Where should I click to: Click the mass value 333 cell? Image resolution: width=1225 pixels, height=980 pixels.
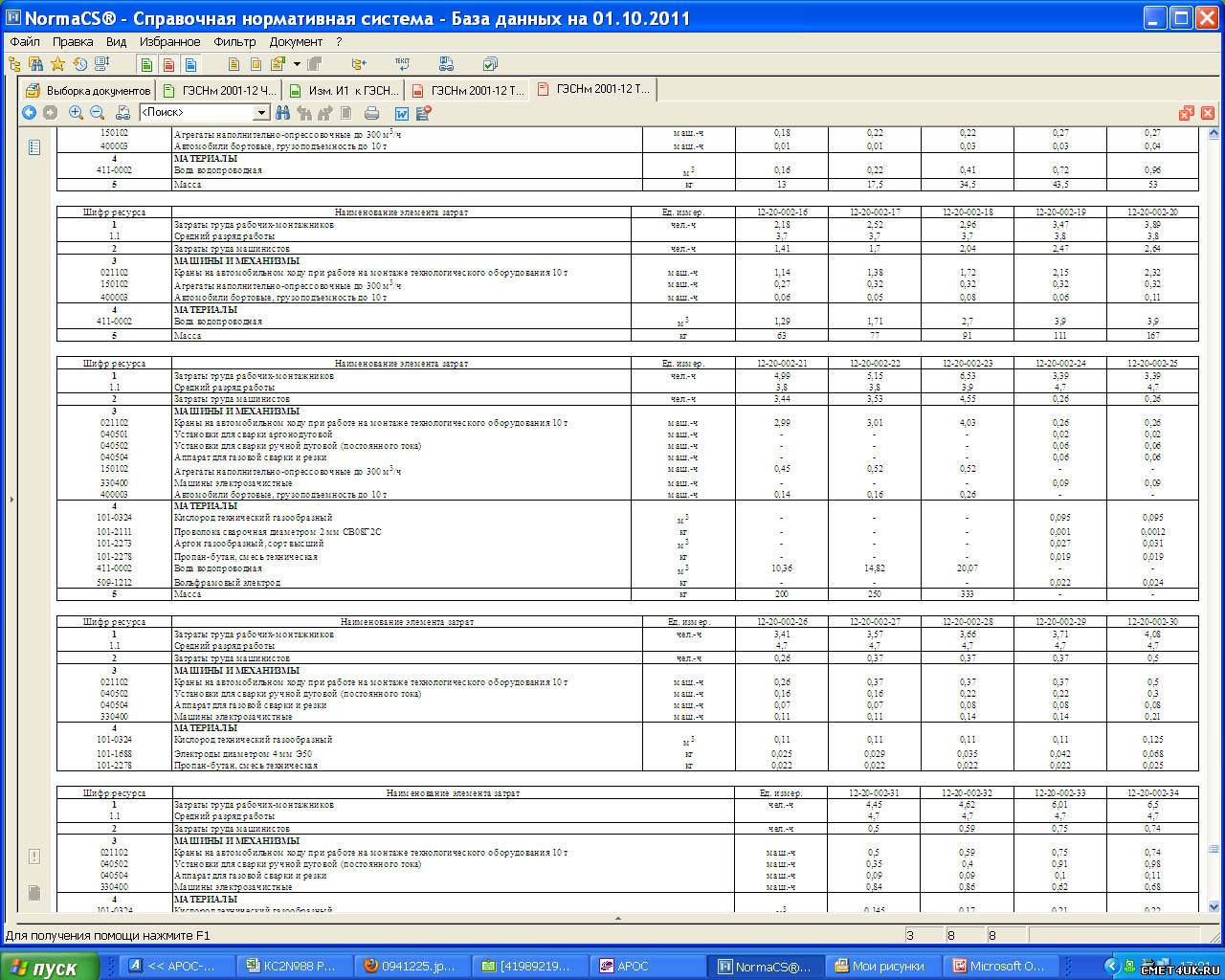967,594
